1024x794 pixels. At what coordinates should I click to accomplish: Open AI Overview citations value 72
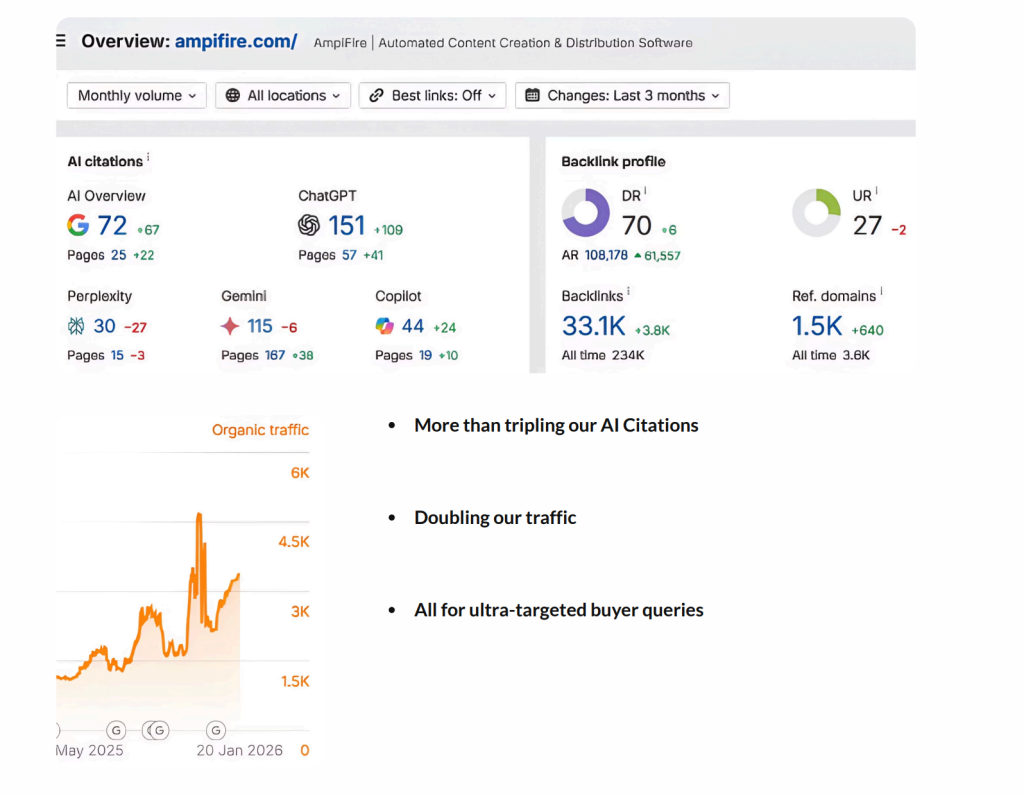click(x=112, y=226)
